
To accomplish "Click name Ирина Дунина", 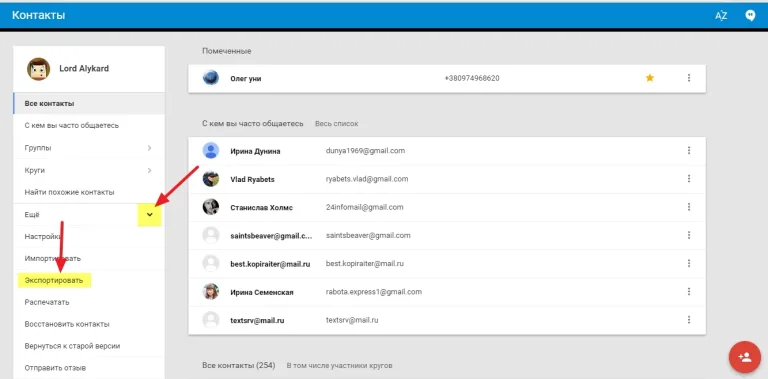I will [255, 151].
